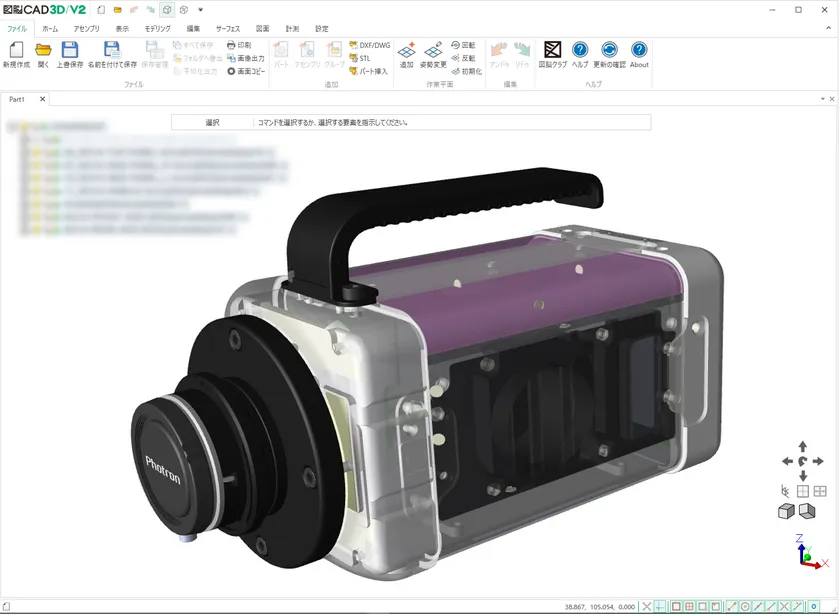Click the 更新の確認 update check icon

(609, 51)
